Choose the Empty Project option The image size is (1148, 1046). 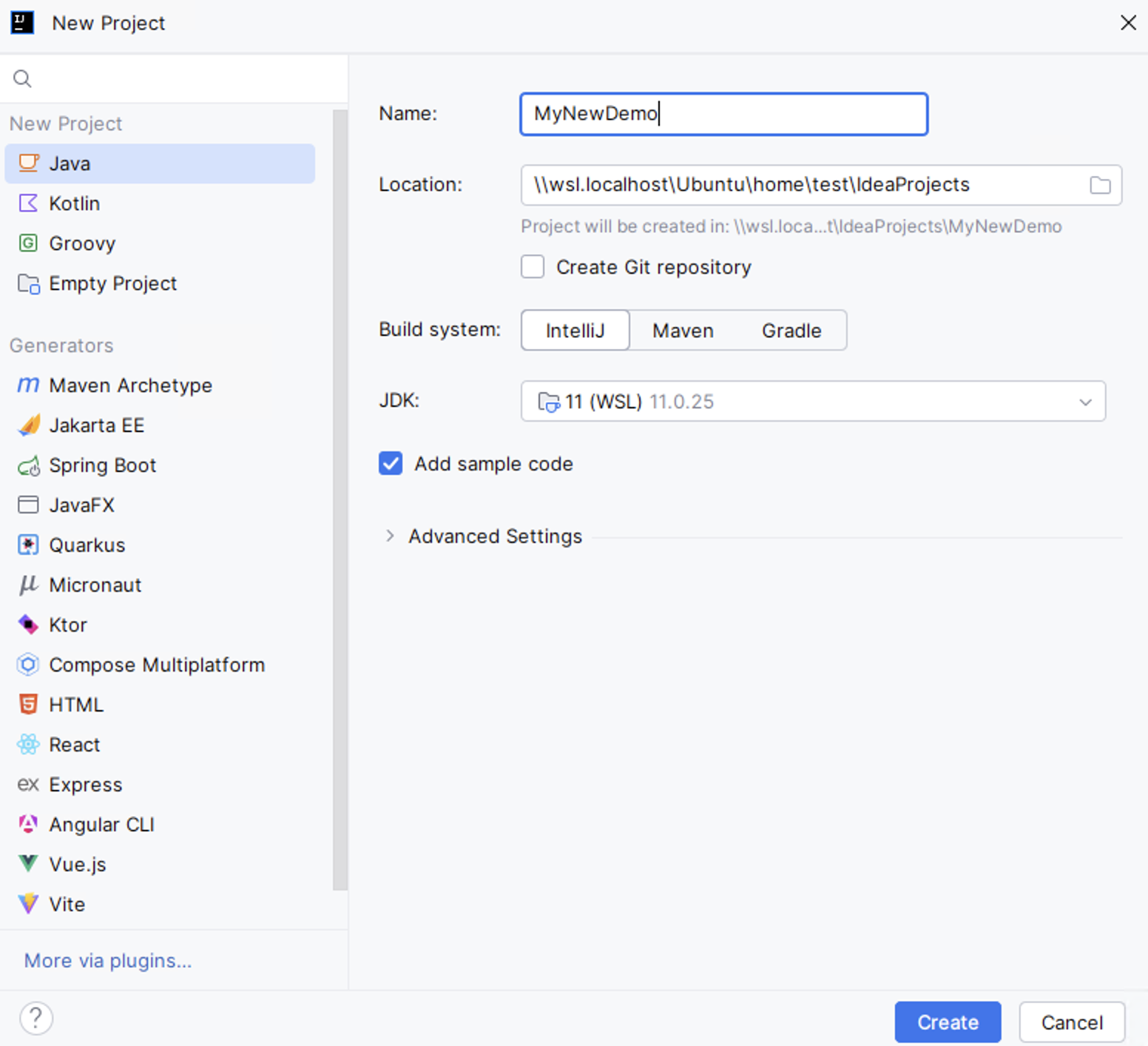[x=112, y=283]
